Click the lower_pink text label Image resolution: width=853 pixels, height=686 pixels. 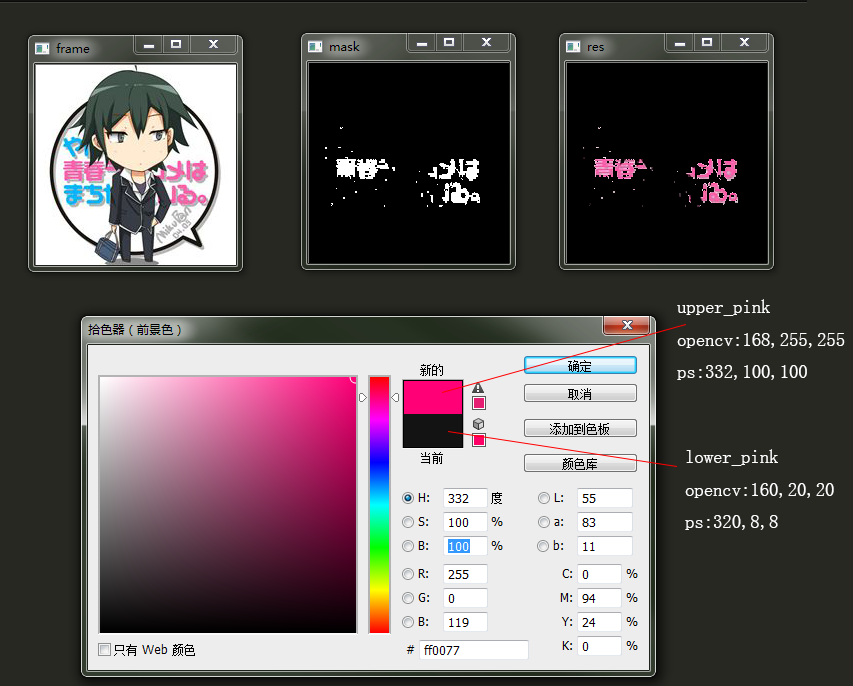click(x=732, y=457)
